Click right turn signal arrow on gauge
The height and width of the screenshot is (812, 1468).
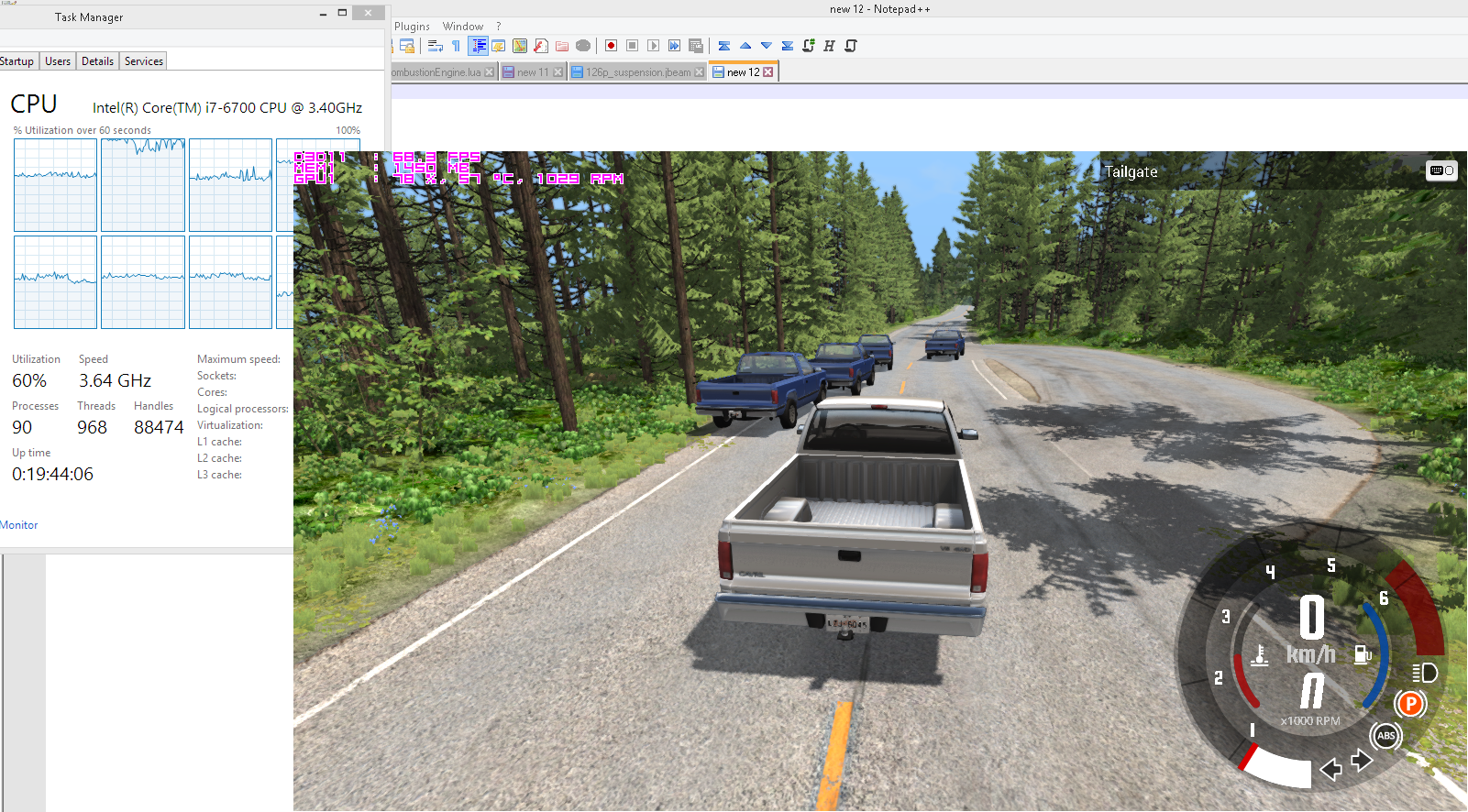1362,759
